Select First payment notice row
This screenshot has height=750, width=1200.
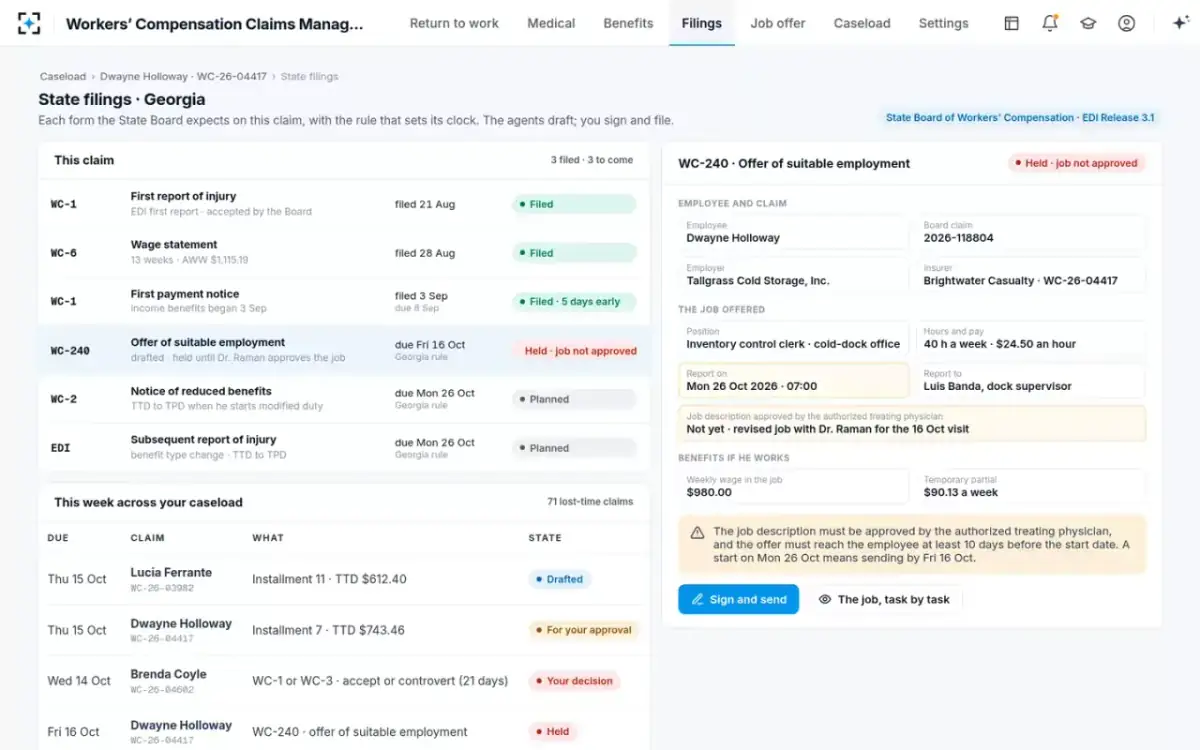(x=344, y=301)
